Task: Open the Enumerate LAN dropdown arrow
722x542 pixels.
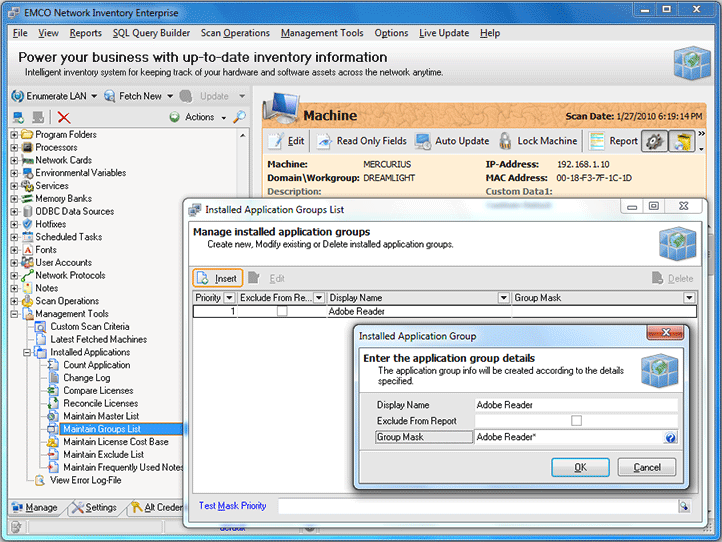Action: (94, 96)
